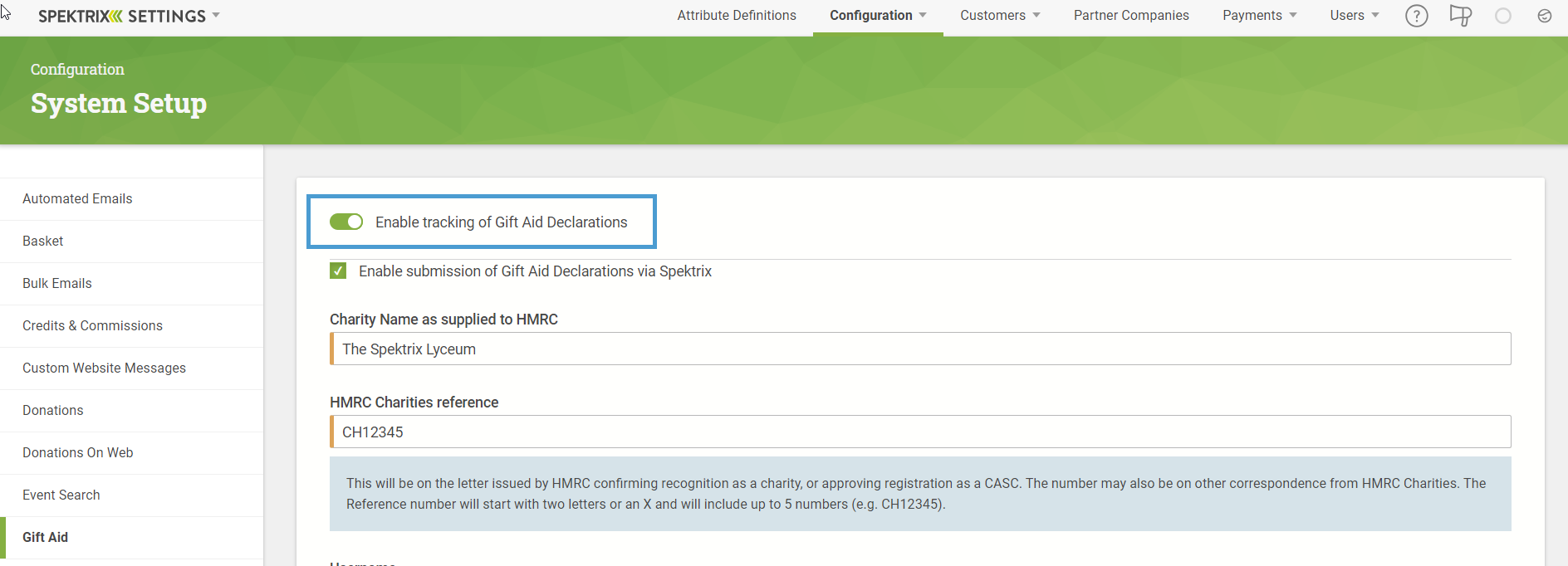Open the Payments dropdown menu
Viewport: 1568px width, 566px height.
1259,16
